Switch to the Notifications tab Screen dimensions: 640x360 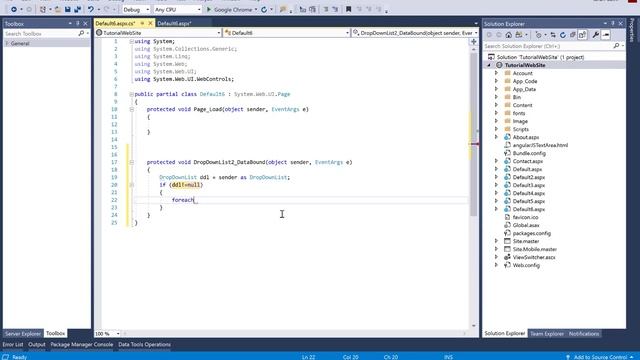click(x=584, y=333)
